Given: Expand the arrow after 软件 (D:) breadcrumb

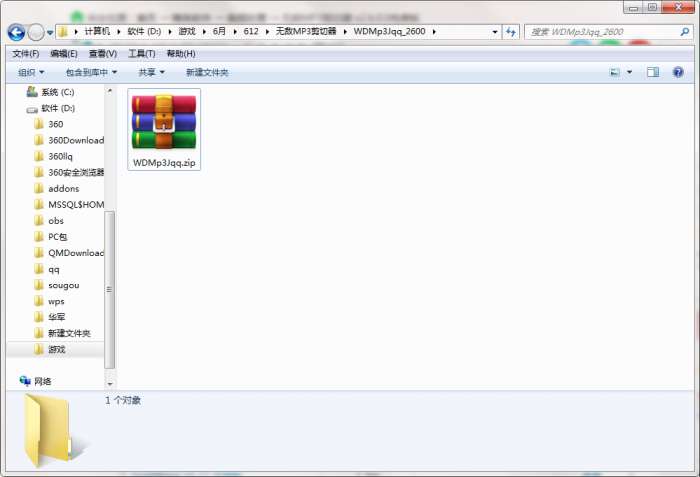Looking at the screenshot, I should click(170, 32).
